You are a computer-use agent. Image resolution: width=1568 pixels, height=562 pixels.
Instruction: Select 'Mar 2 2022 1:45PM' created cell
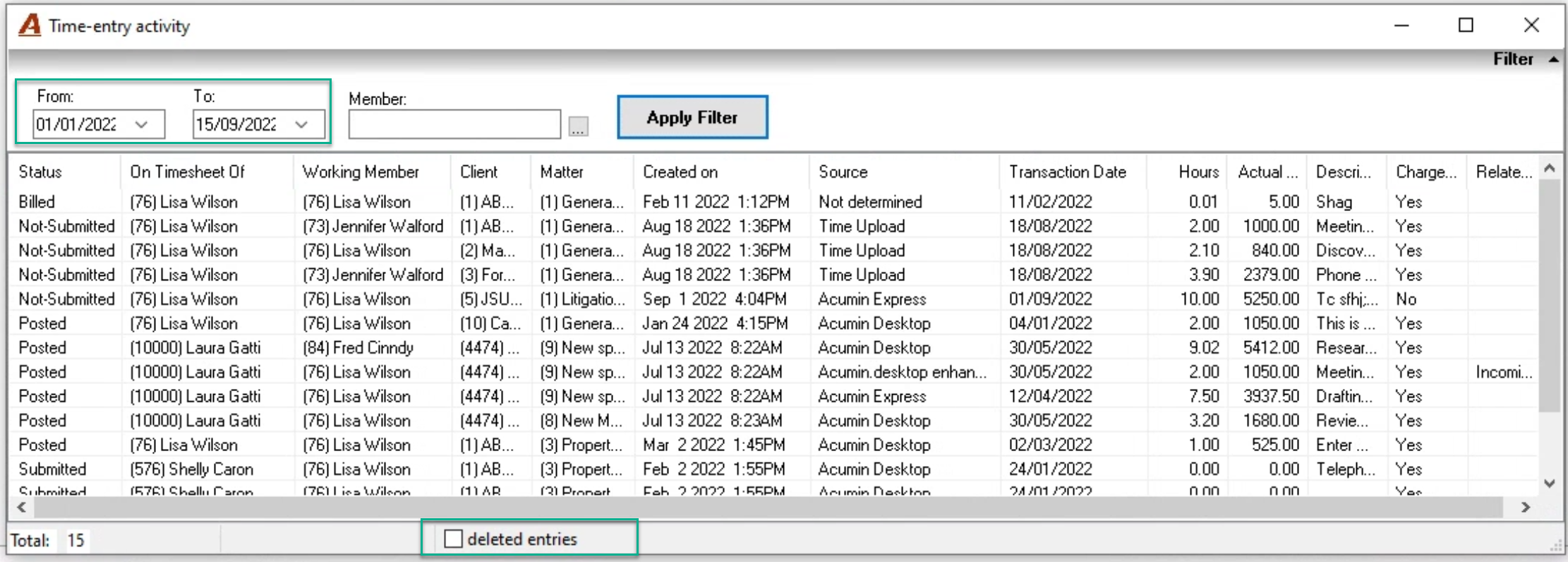click(713, 445)
